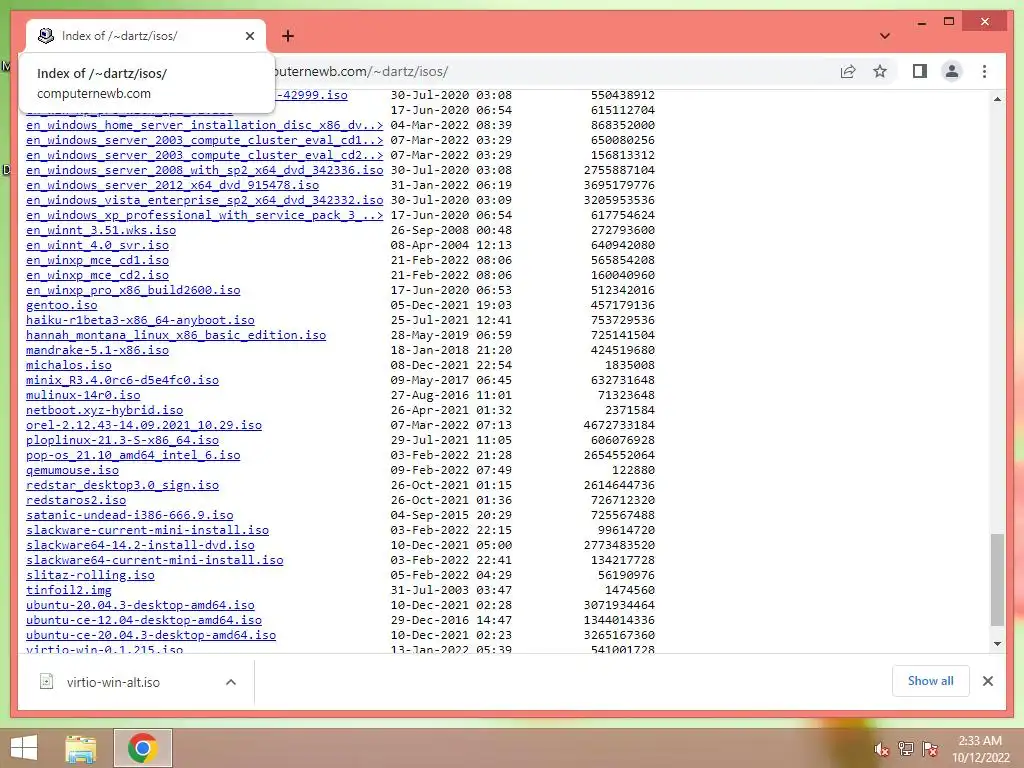Select the Index of /~dartz/isos/ tab
Screen dimensions: 1024x768
[145, 36]
